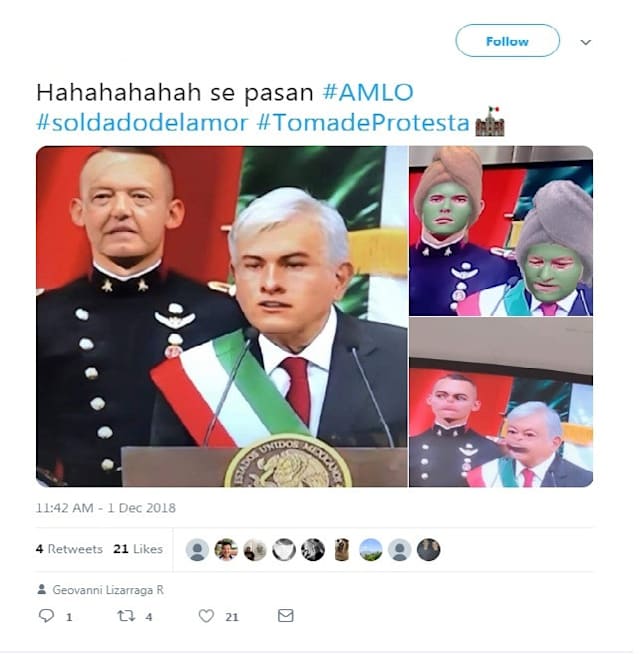View the 4 Retweets list
Image resolution: width=640 pixels, height=654 pixels.
69,549
